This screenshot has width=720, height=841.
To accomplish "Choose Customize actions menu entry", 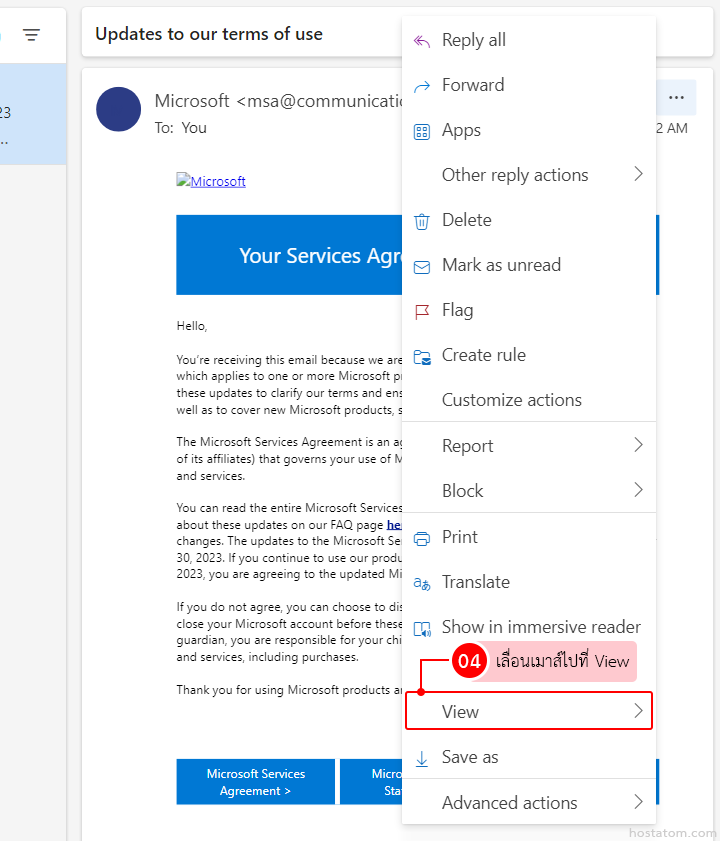I will pyautogui.click(x=511, y=400).
